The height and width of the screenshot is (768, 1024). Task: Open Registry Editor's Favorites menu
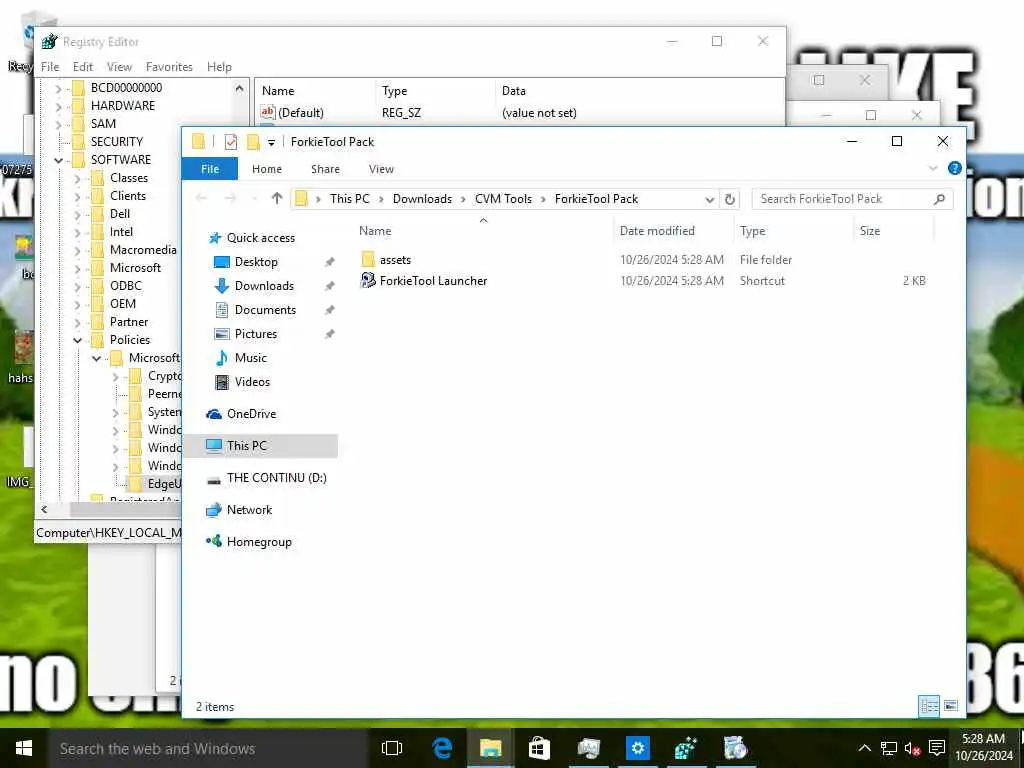(169, 67)
